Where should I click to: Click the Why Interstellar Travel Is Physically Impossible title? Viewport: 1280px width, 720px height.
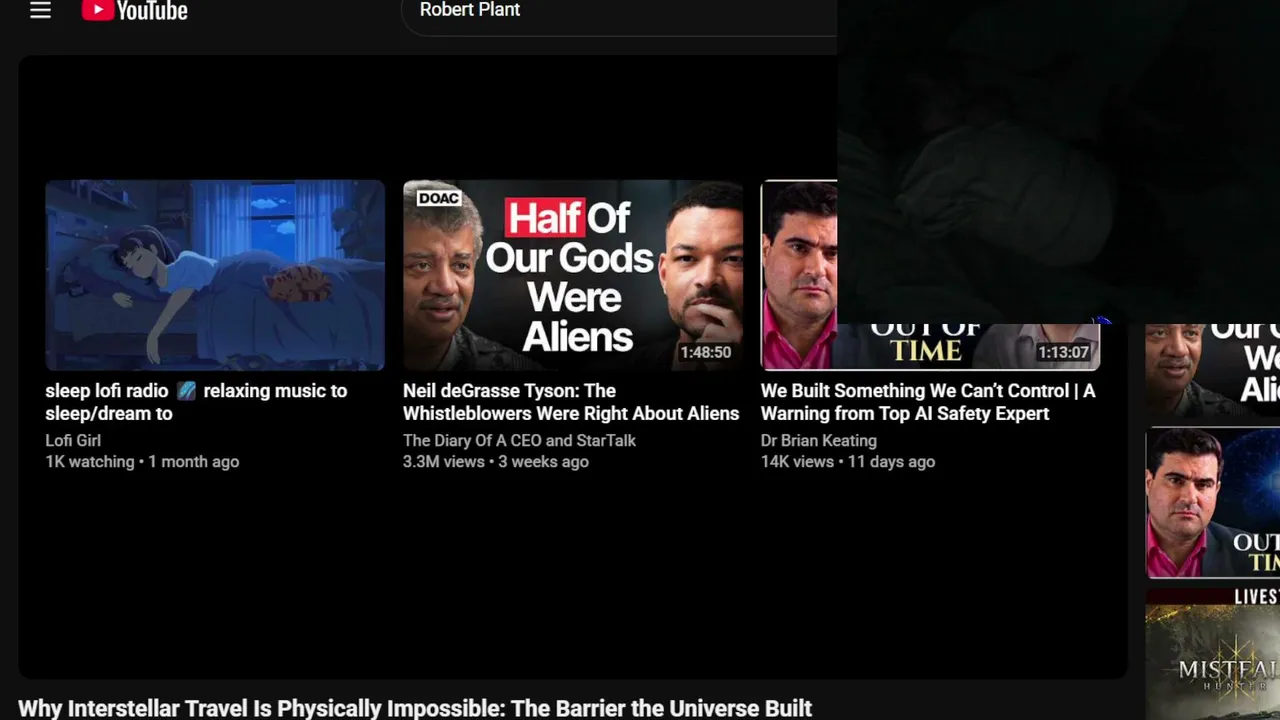tap(415, 709)
